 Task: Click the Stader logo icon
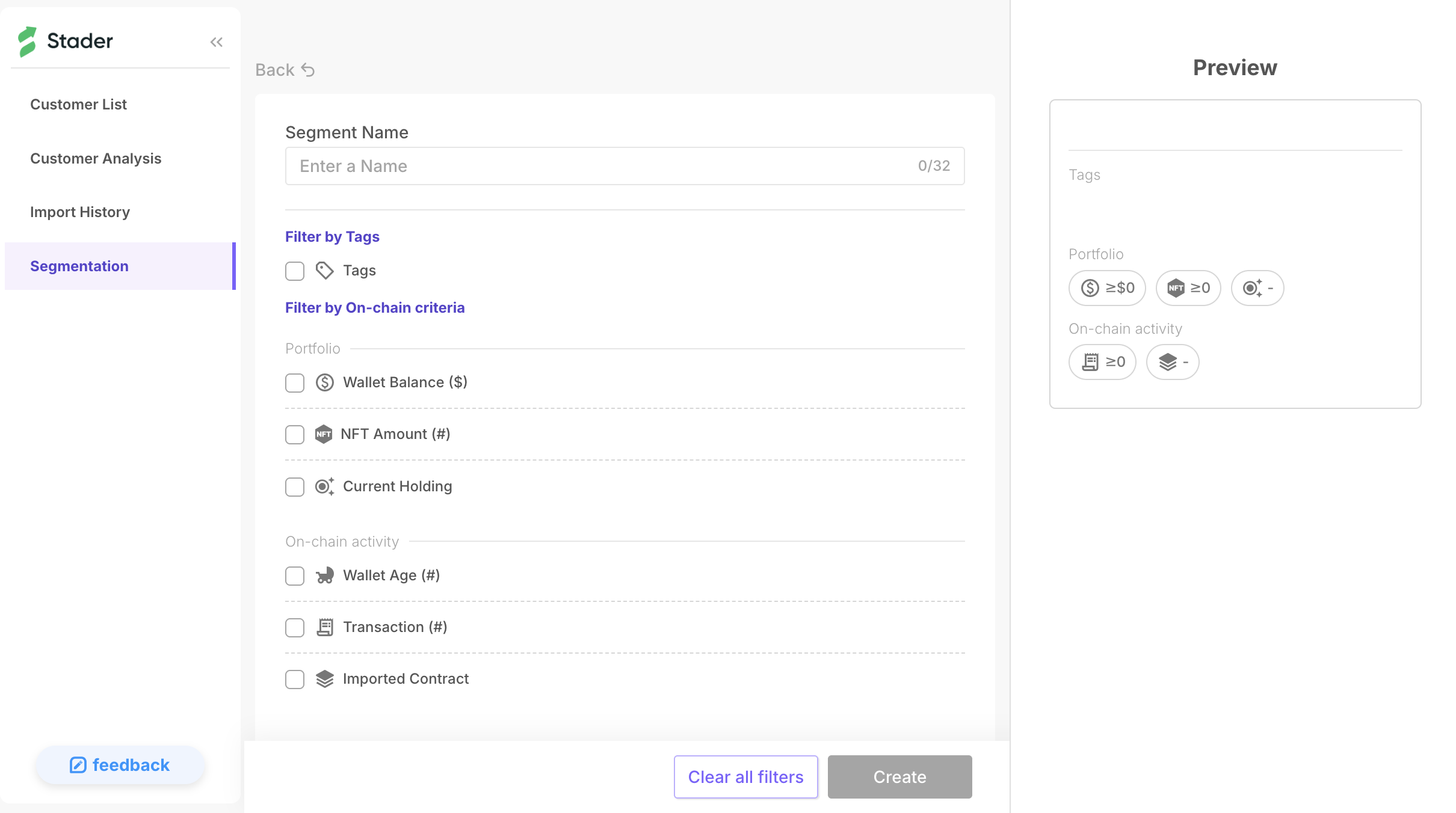tap(27, 41)
